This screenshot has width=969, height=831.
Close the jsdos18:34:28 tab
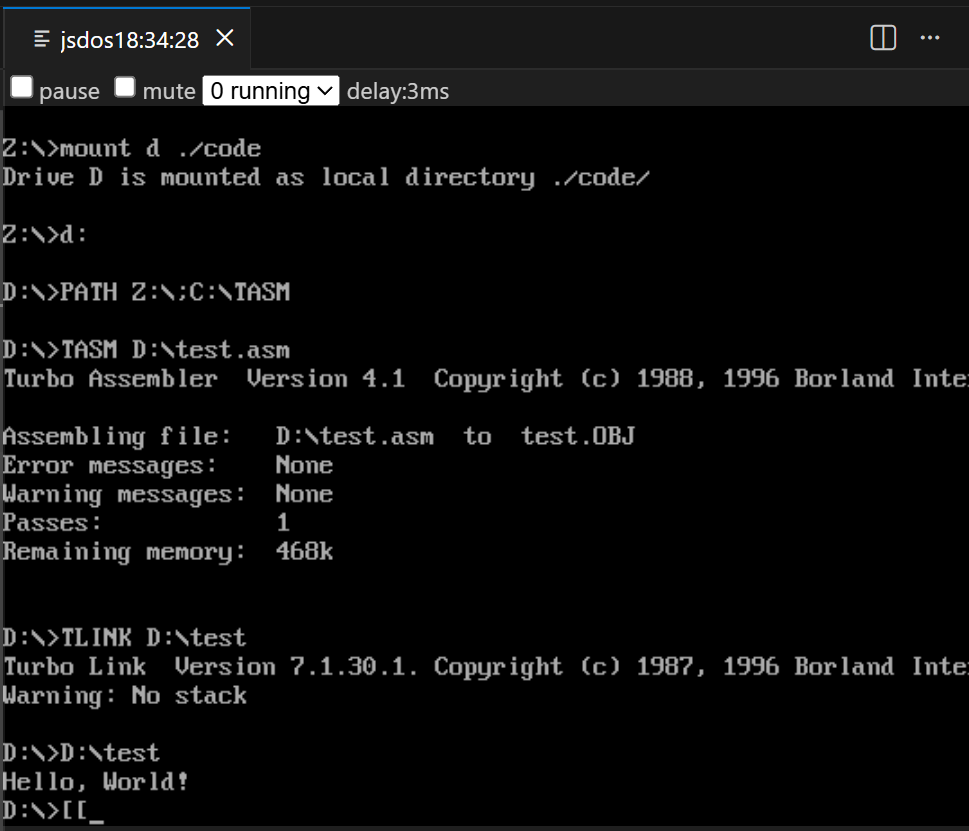(x=225, y=38)
